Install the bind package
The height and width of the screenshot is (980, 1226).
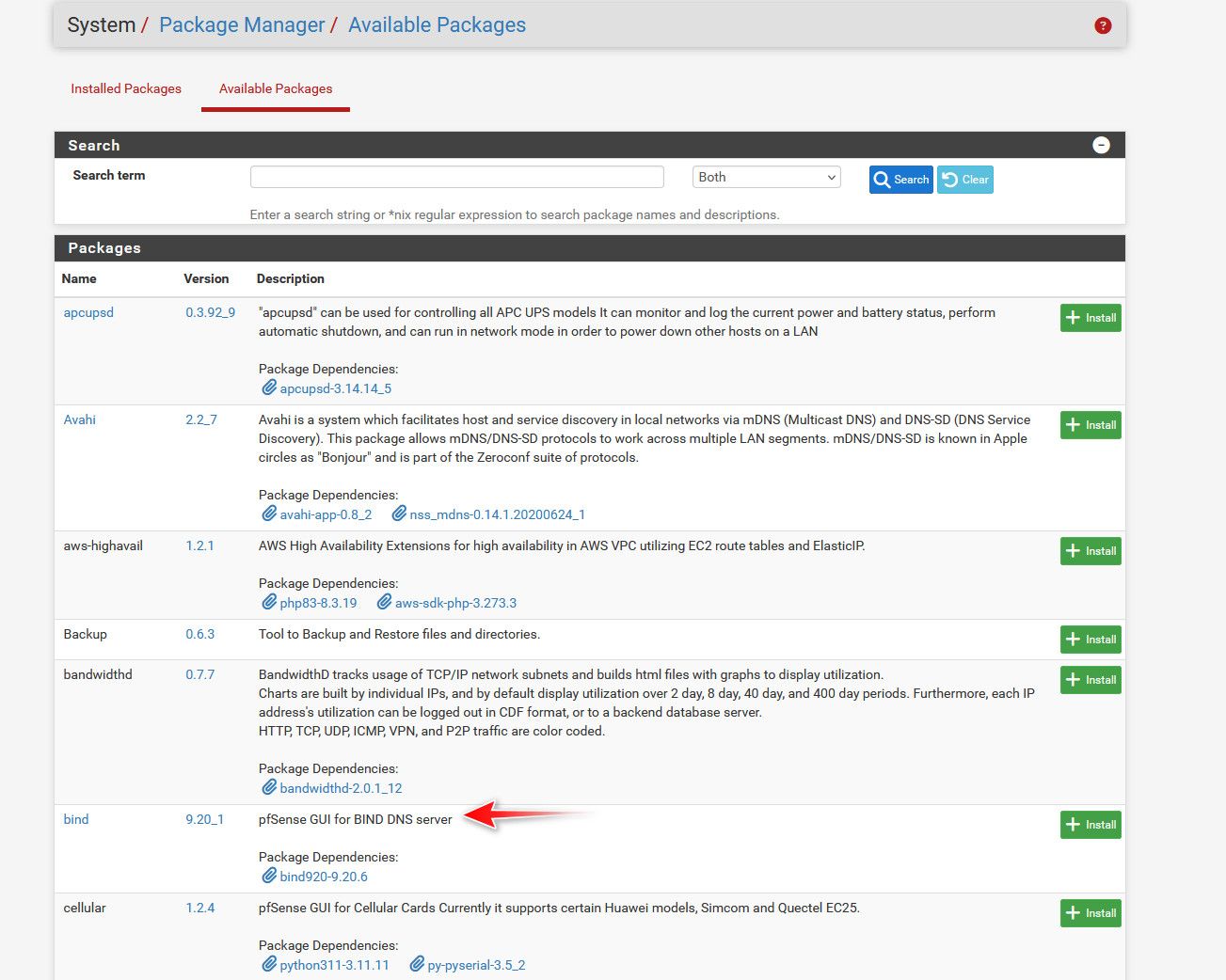(1090, 825)
